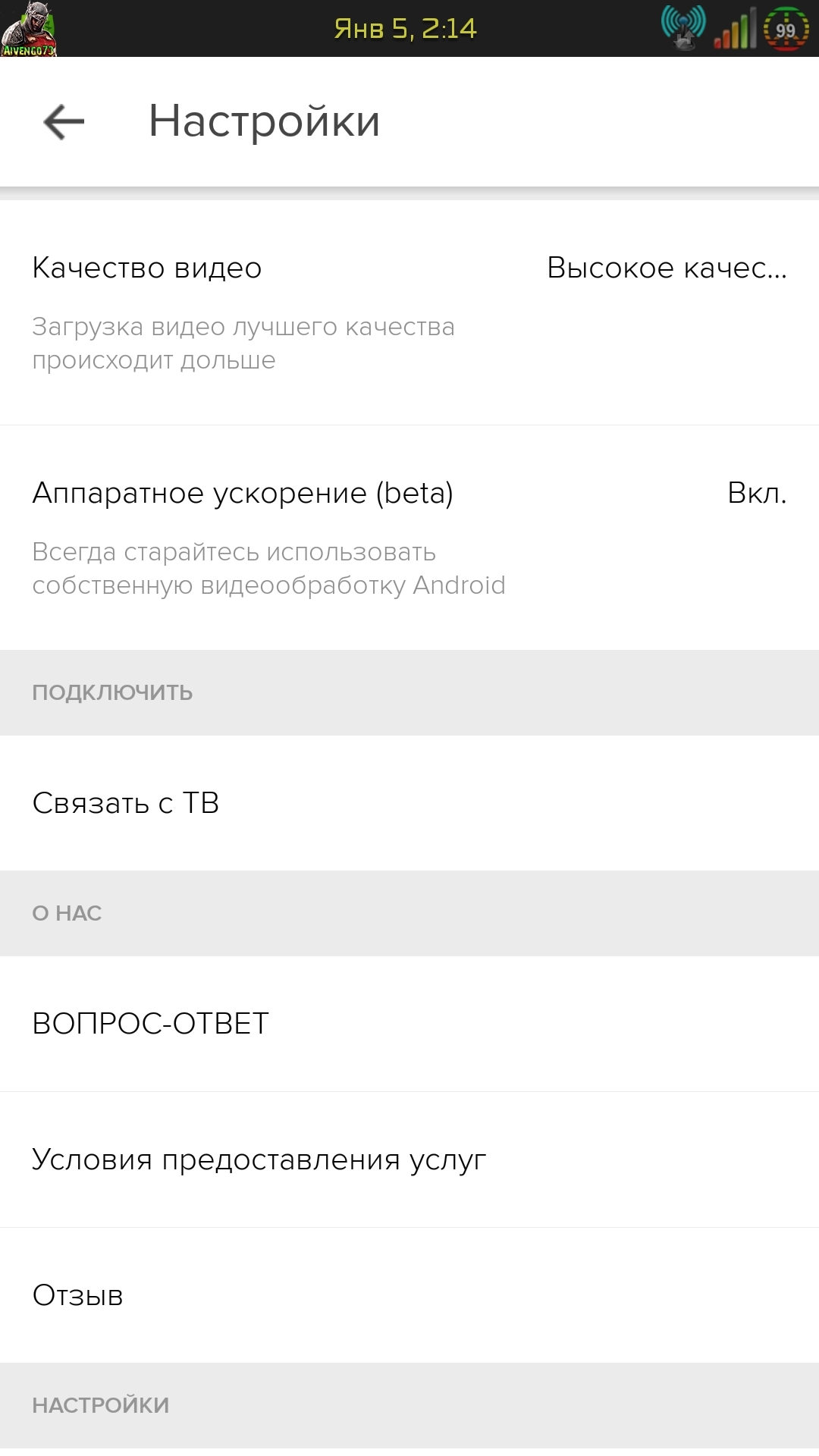Tap the ПОДКЛЮЧИТЬ section header
Screen dimensions: 819x1456
(112, 692)
